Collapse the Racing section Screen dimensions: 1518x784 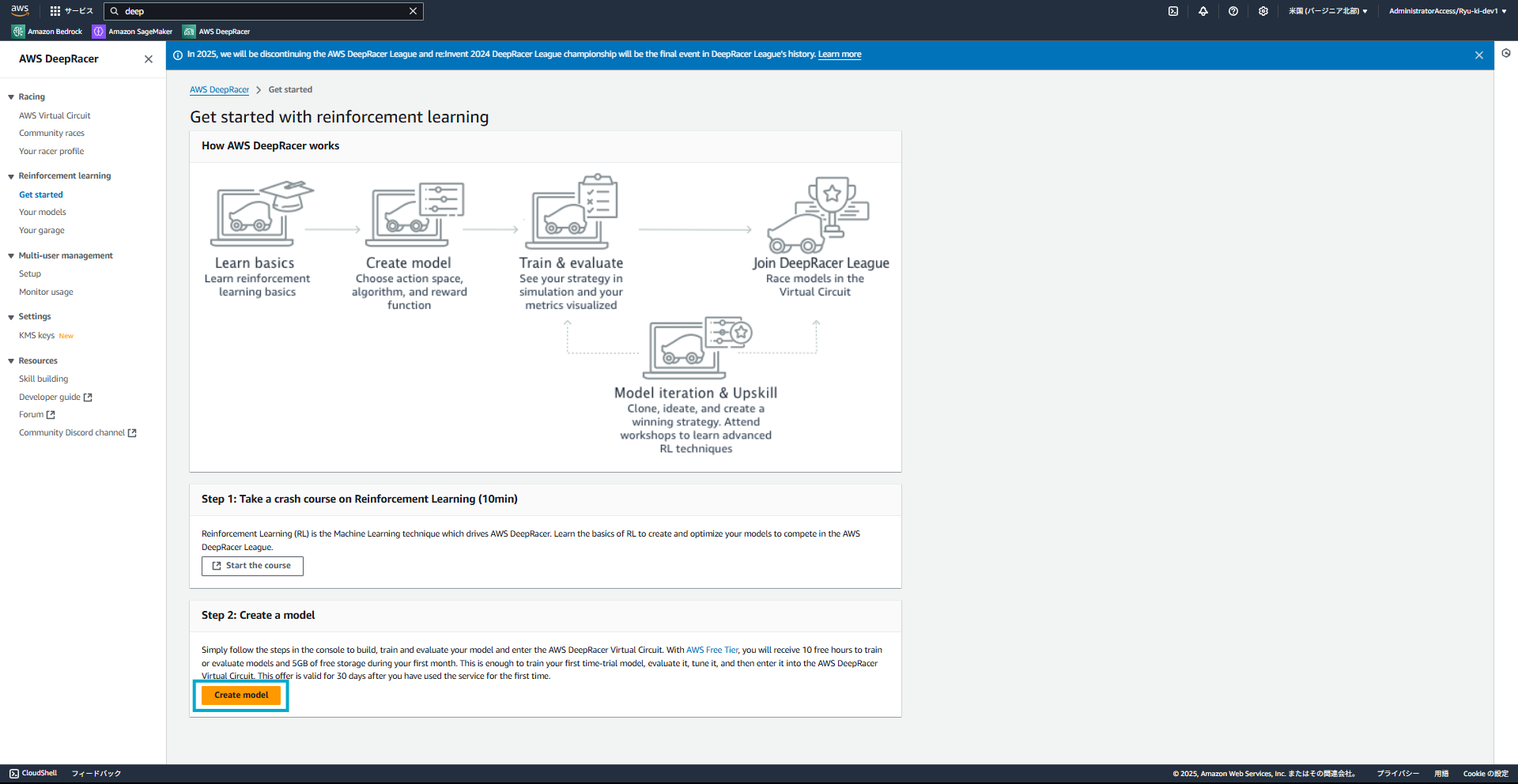pos(11,97)
